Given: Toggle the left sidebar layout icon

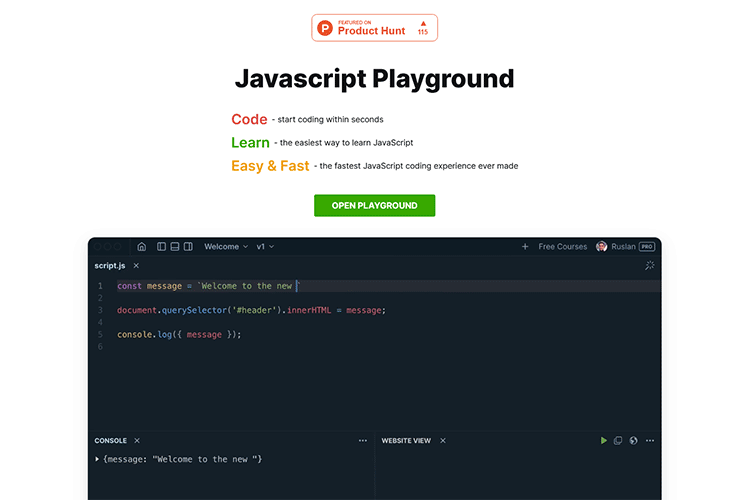Looking at the screenshot, I should pos(162,246).
